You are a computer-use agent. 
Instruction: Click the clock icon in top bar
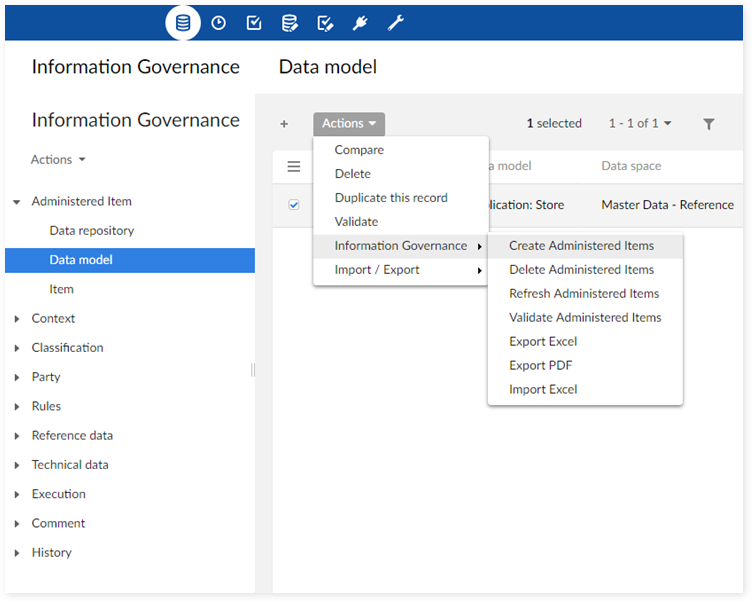point(218,22)
